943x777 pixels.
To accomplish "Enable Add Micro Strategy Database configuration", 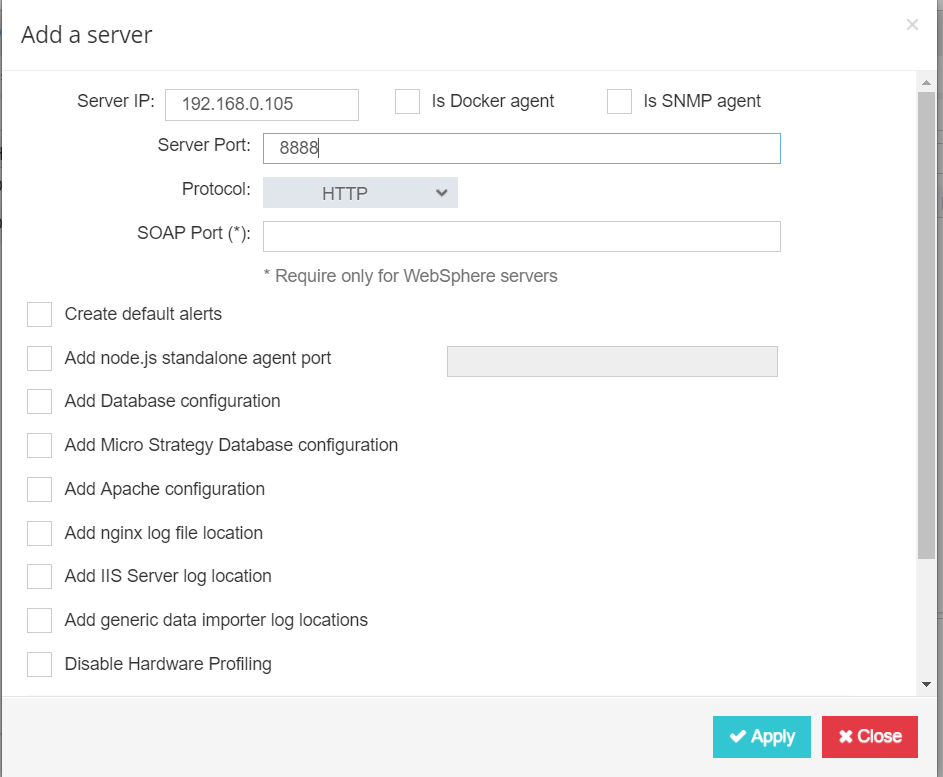I will click(40, 446).
